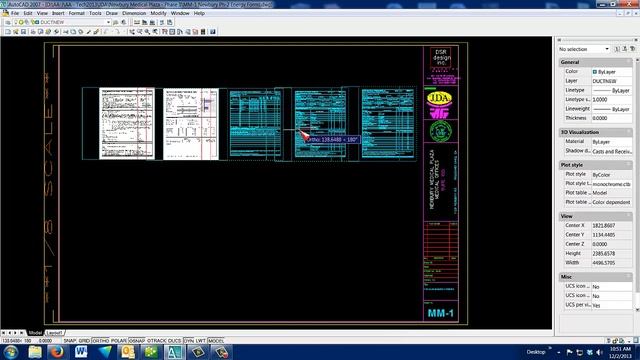Open the DesignCenter toolbar icon
Image resolution: width=640 pixels, height=360 pixels.
(171, 31)
